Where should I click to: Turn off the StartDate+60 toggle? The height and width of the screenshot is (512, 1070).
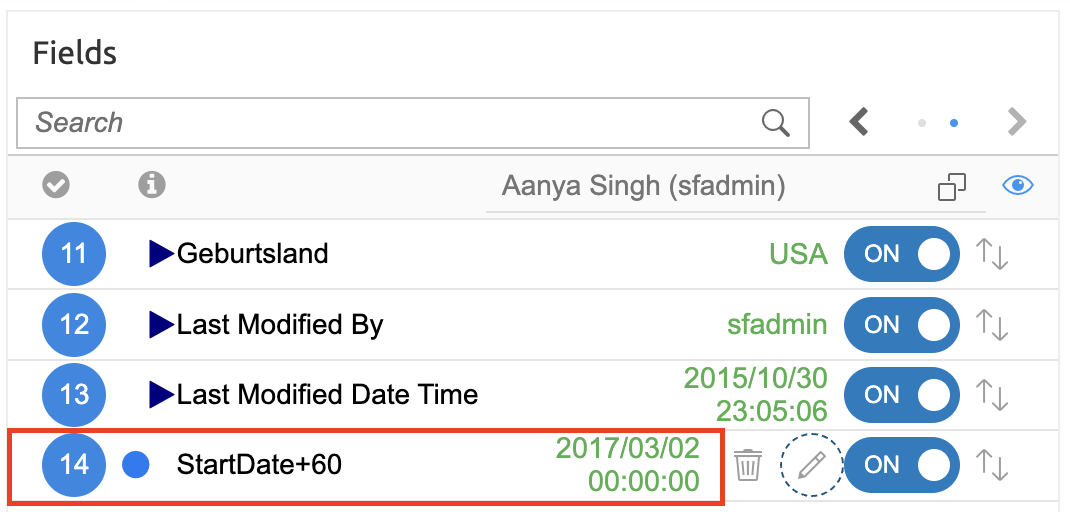point(901,464)
